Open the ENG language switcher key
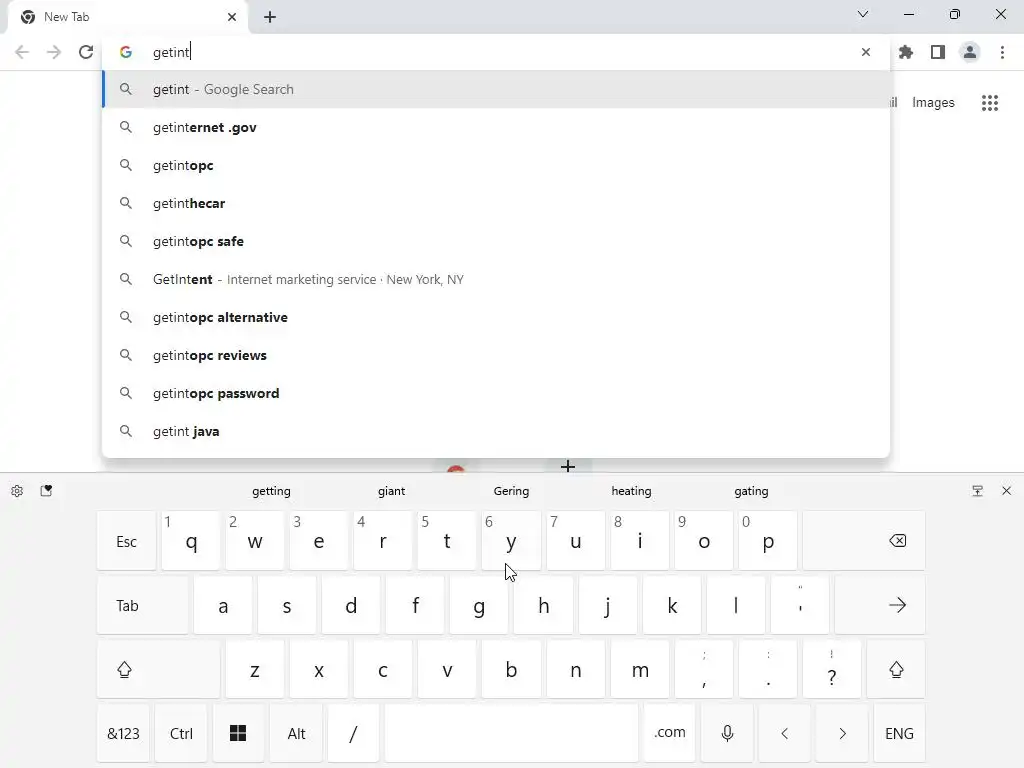This screenshot has width=1024, height=768. [x=899, y=733]
